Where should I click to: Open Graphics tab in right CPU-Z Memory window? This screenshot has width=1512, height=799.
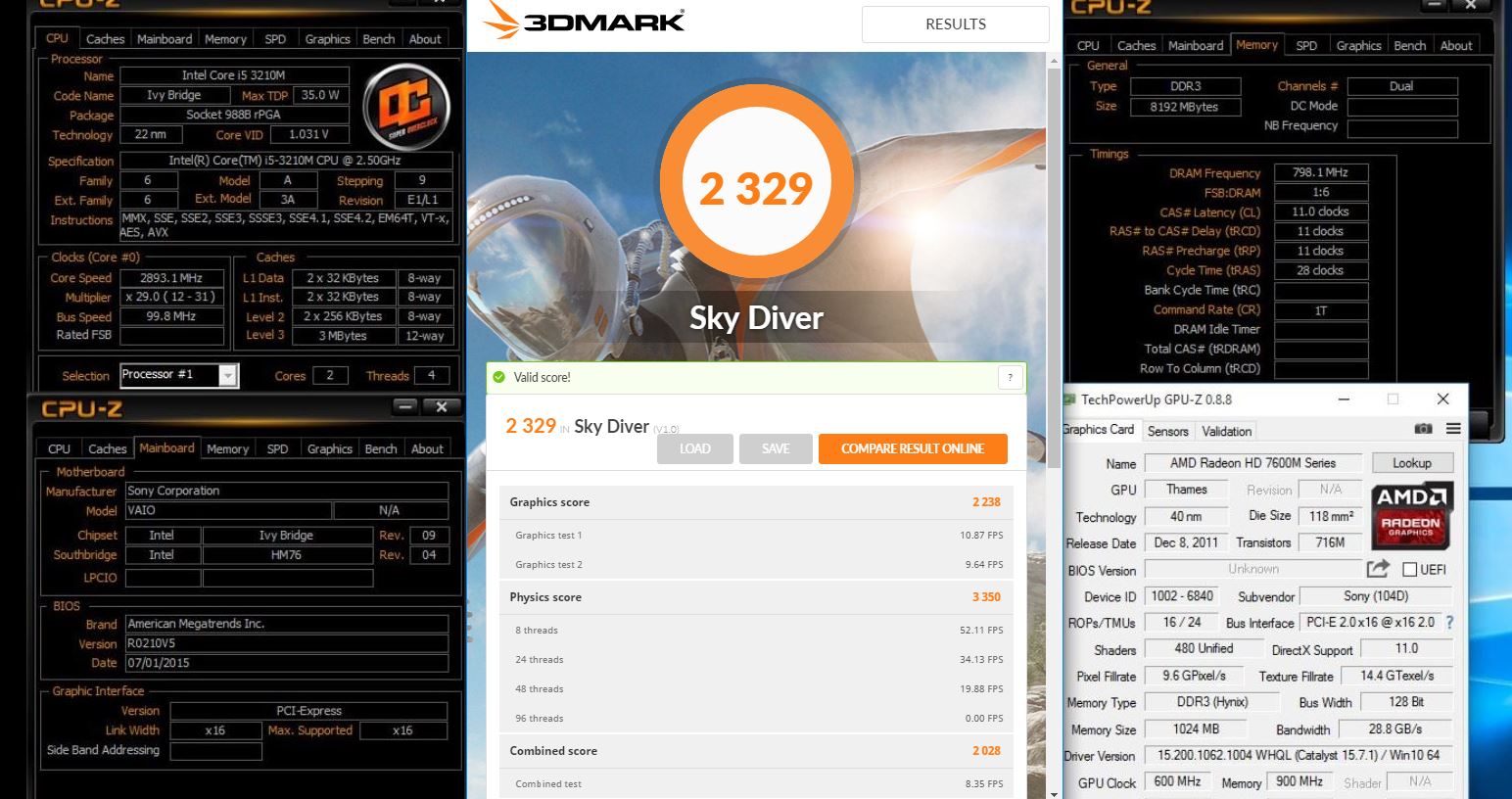click(1358, 45)
